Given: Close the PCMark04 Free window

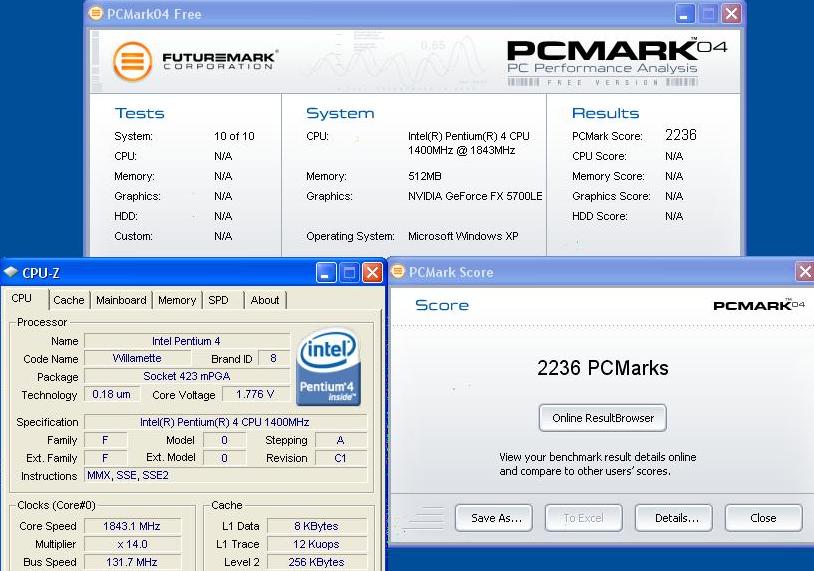Looking at the screenshot, I should point(731,14).
